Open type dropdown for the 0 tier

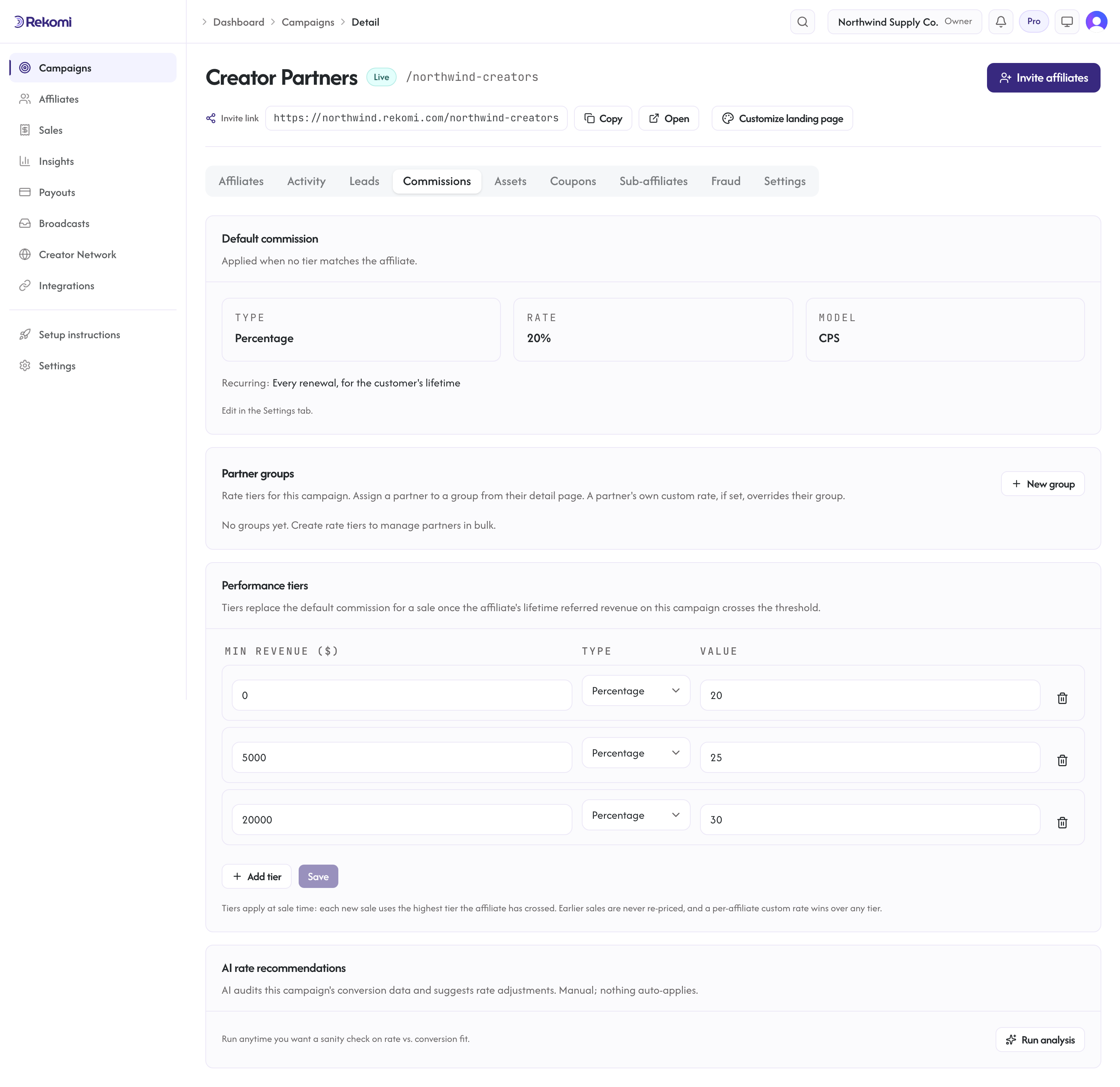pos(635,690)
